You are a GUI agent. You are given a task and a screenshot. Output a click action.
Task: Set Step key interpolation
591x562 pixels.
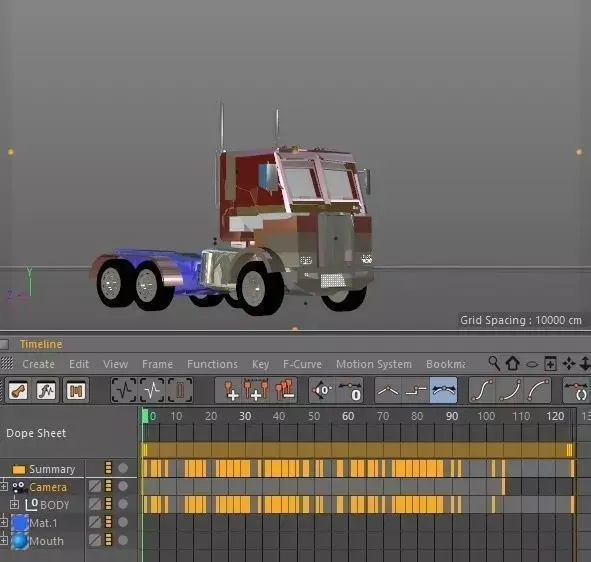click(x=416, y=390)
